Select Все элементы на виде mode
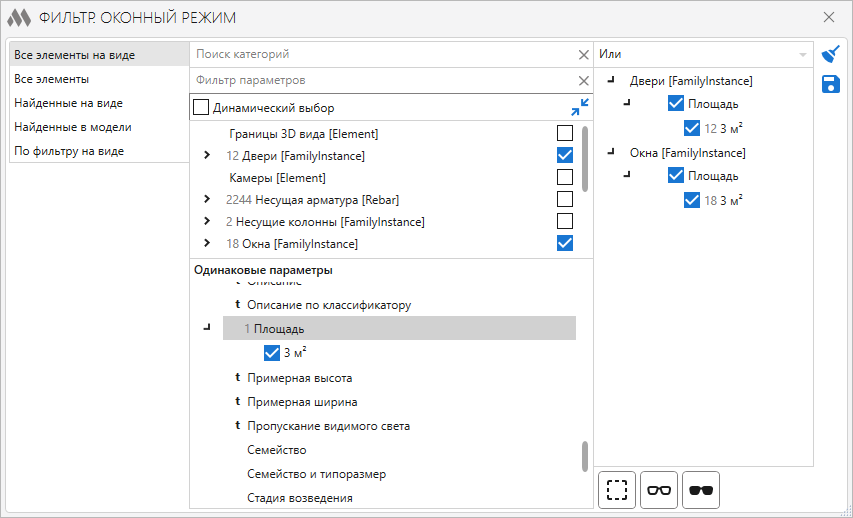Screen dimensions: 853x518 [100, 55]
